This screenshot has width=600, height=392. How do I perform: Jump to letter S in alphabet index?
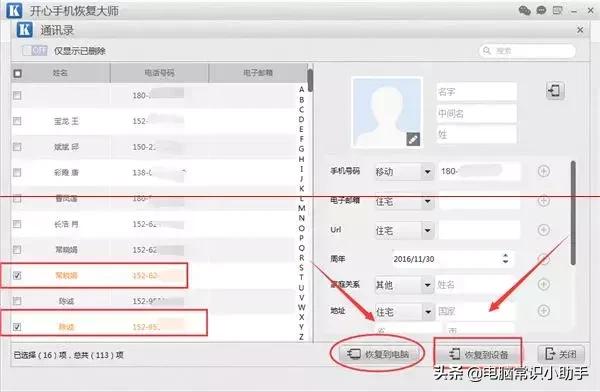tap(302, 267)
